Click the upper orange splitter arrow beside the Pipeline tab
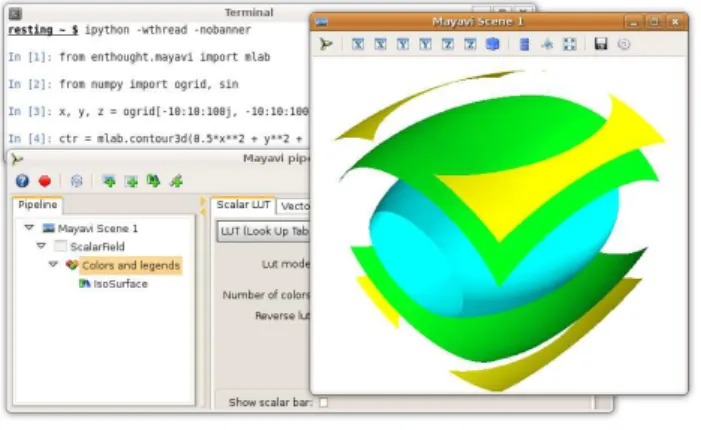The image size is (701, 430). [203, 201]
